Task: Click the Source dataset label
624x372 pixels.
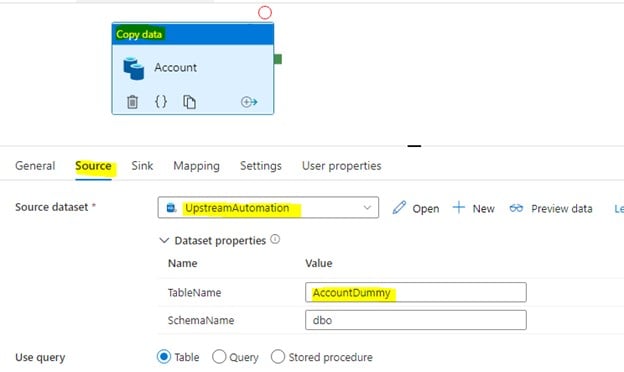Action: (52, 207)
